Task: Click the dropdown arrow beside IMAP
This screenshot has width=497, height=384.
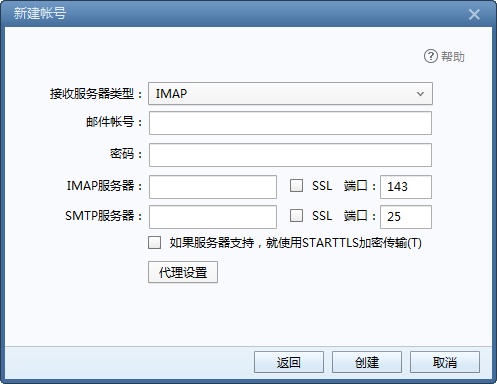Action: pyautogui.click(x=420, y=94)
